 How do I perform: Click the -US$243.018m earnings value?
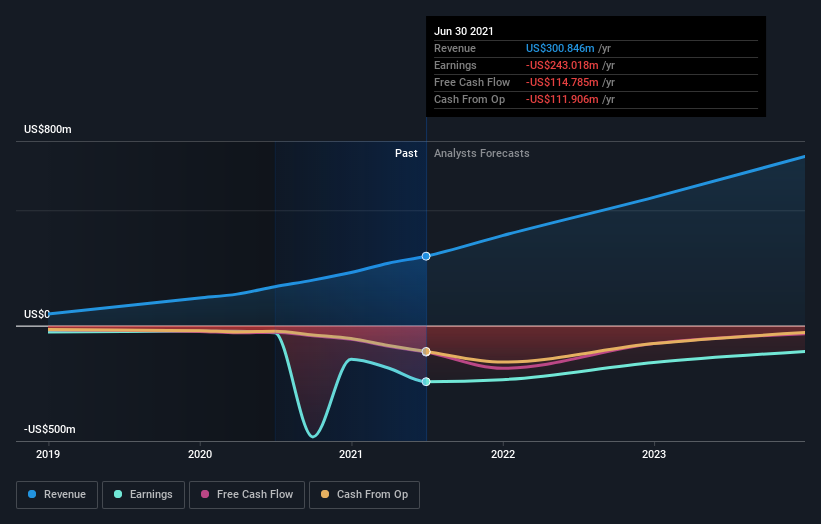[562, 65]
